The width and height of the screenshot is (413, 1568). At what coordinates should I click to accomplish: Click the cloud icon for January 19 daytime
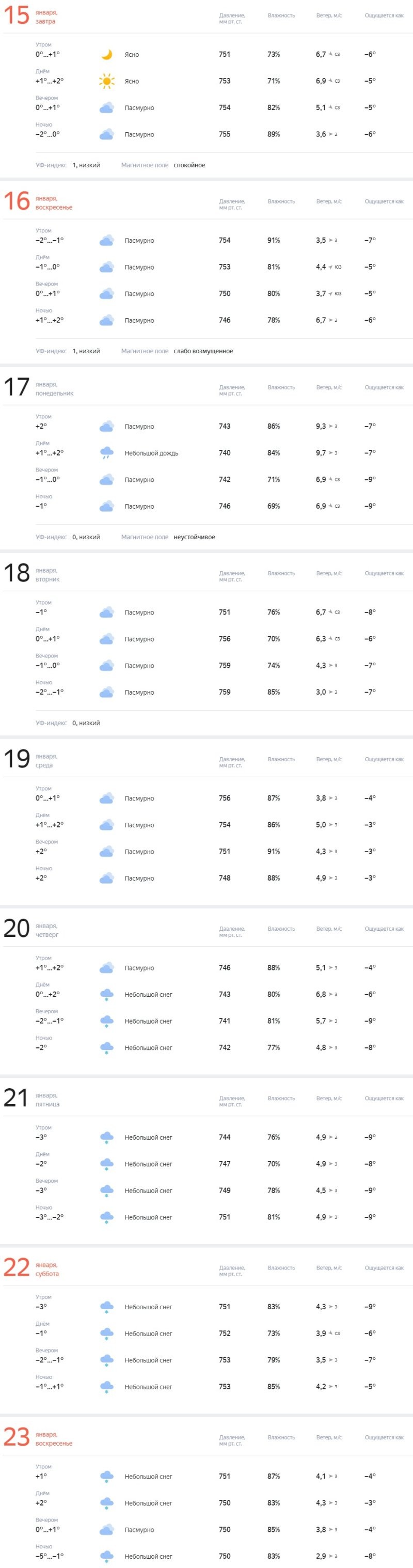[106, 825]
